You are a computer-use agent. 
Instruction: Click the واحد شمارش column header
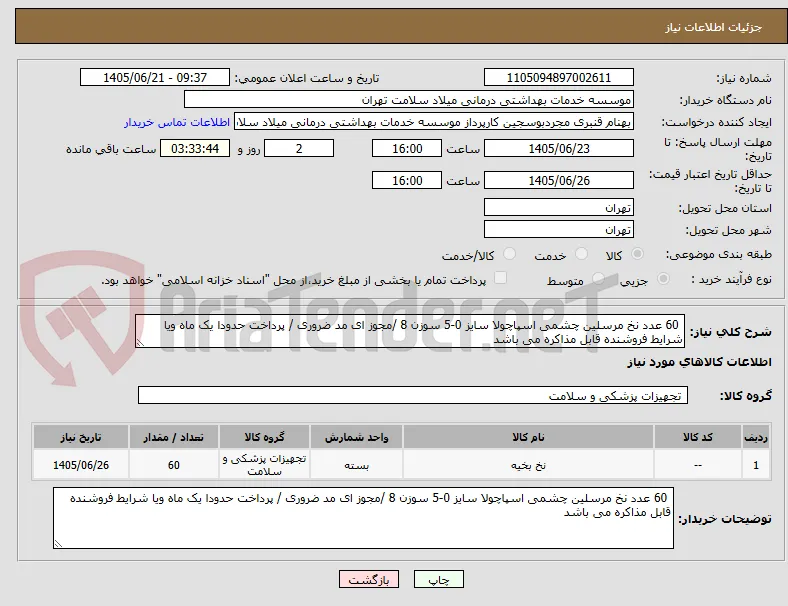(356, 437)
